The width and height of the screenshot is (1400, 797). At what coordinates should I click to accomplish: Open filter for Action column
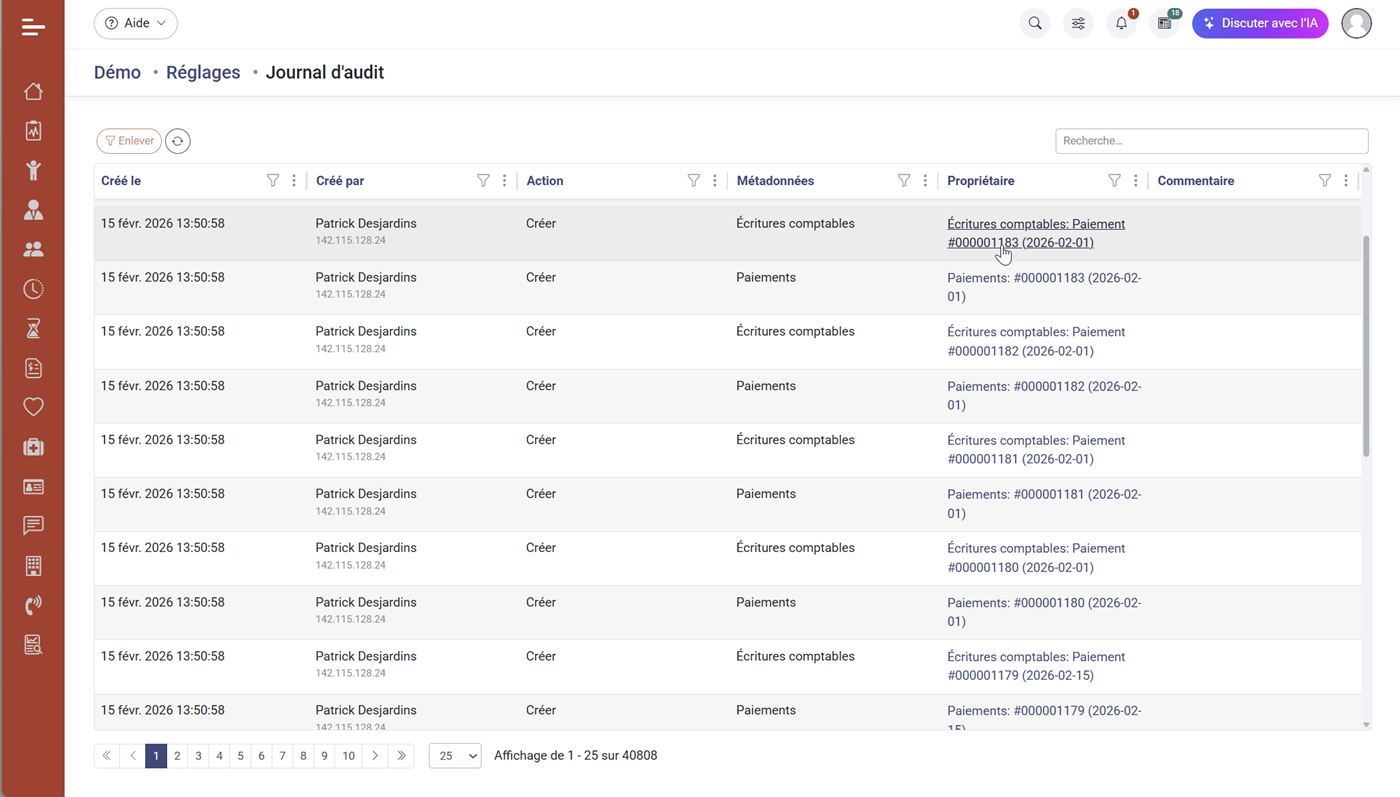[x=693, y=181]
